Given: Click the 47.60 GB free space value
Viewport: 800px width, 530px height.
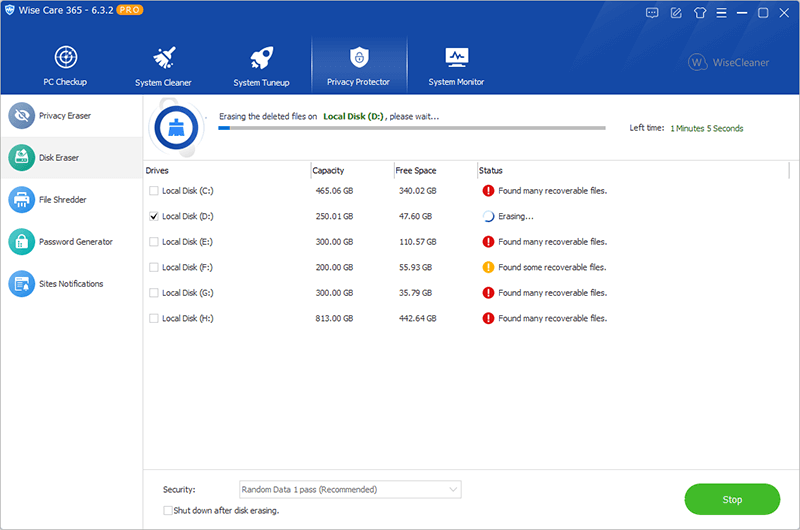Looking at the screenshot, I should [415, 216].
